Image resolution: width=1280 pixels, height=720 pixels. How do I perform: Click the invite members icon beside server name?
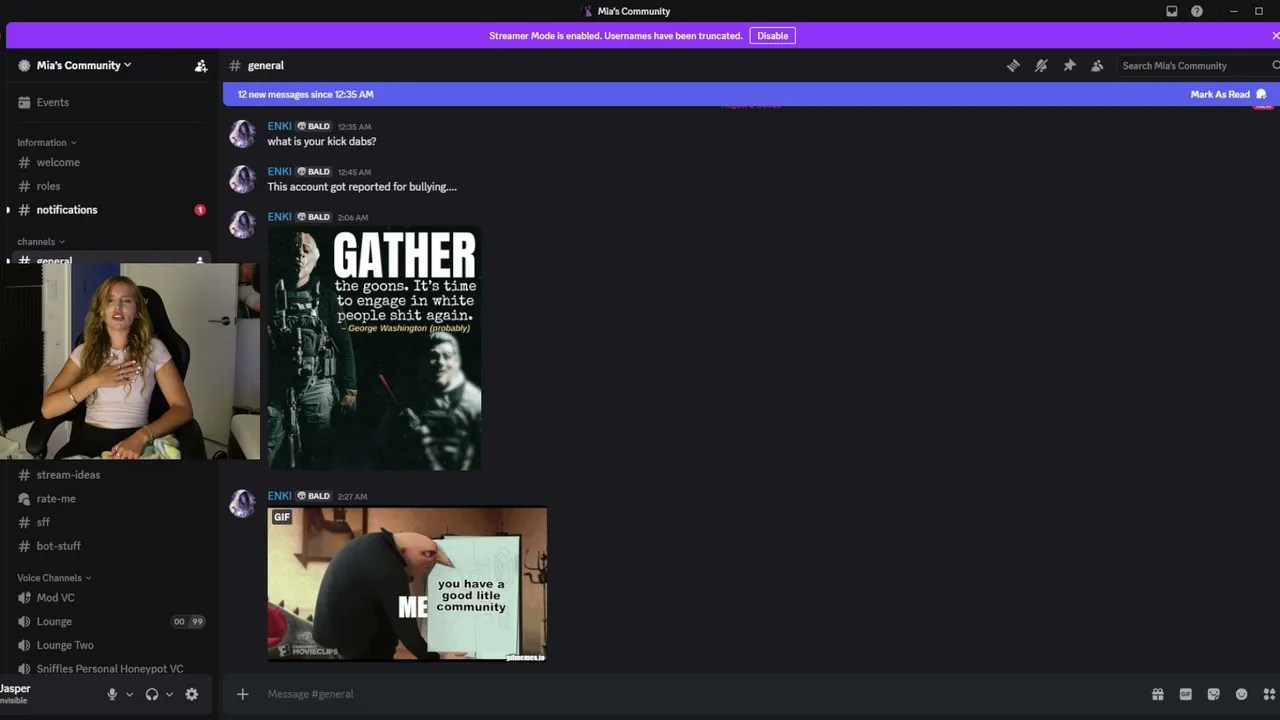[x=201, y=65]
